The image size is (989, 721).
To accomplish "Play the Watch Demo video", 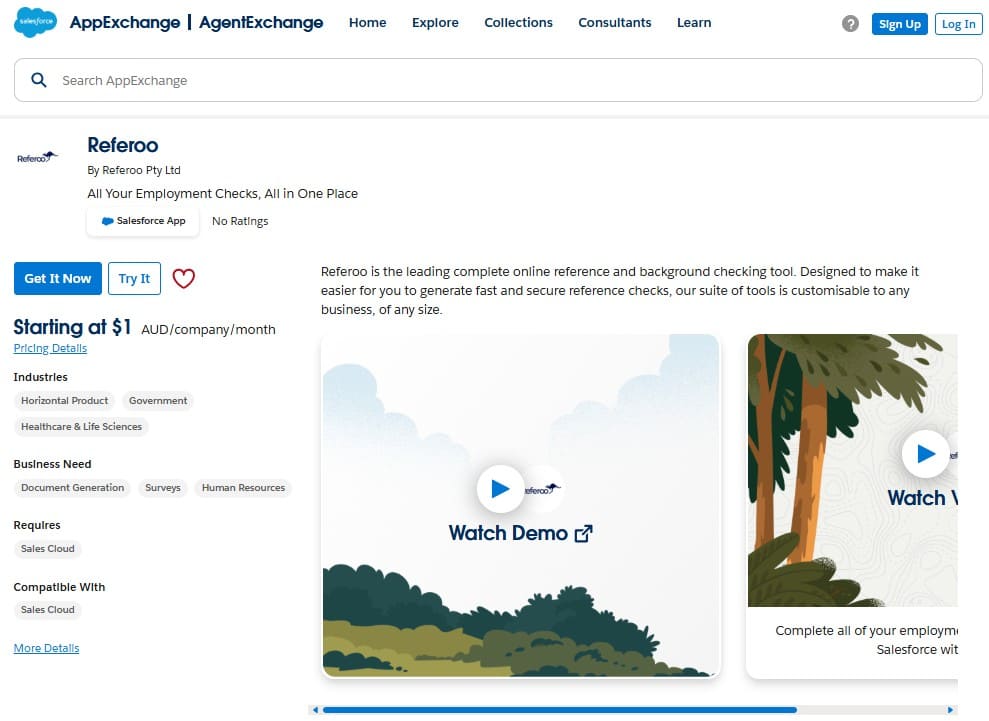I will pyautogui.click(x=500, y=489).
